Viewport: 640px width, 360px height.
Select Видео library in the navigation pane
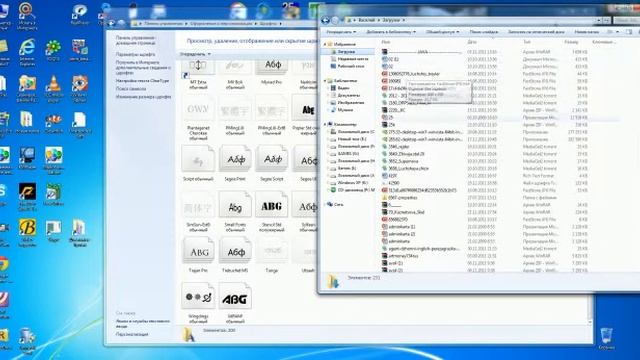point(340,88)
